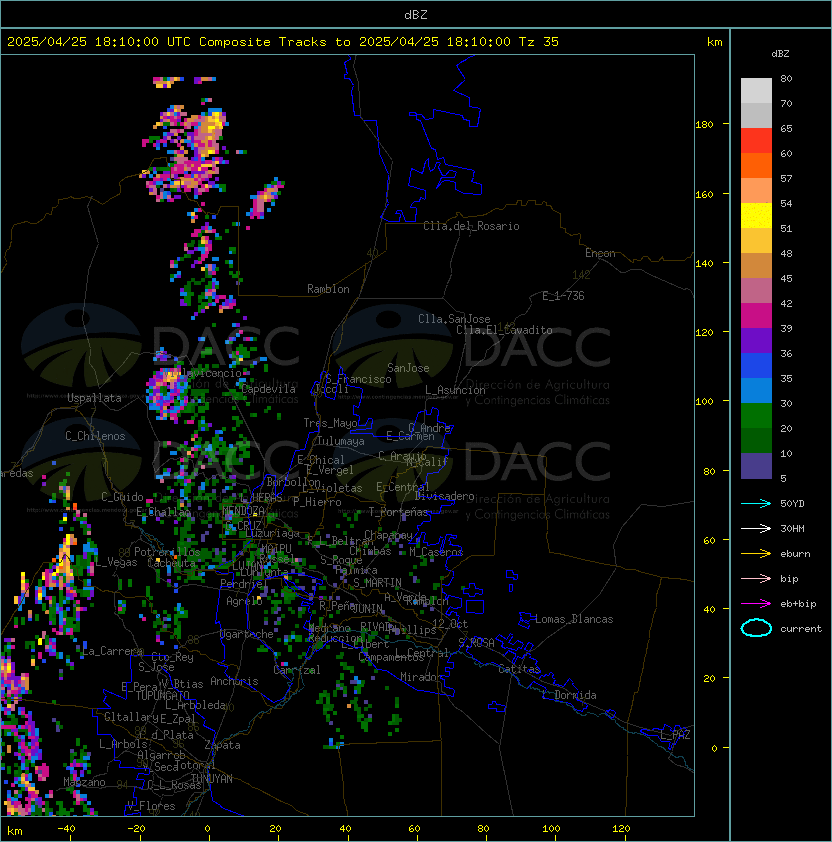Select the 'Tres_Mayo' map label
Image resolution: width=832 pixels, height=842 pixels.
330,423
